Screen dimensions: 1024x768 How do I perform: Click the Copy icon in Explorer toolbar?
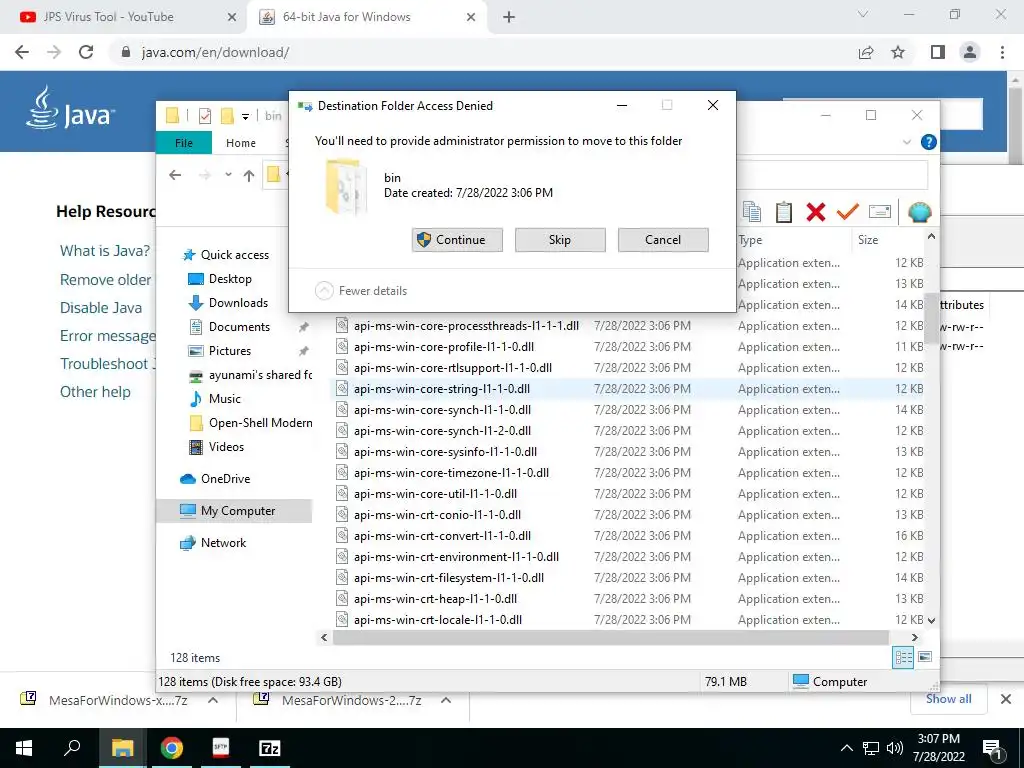pyautogui.click(x=752, y=212)
